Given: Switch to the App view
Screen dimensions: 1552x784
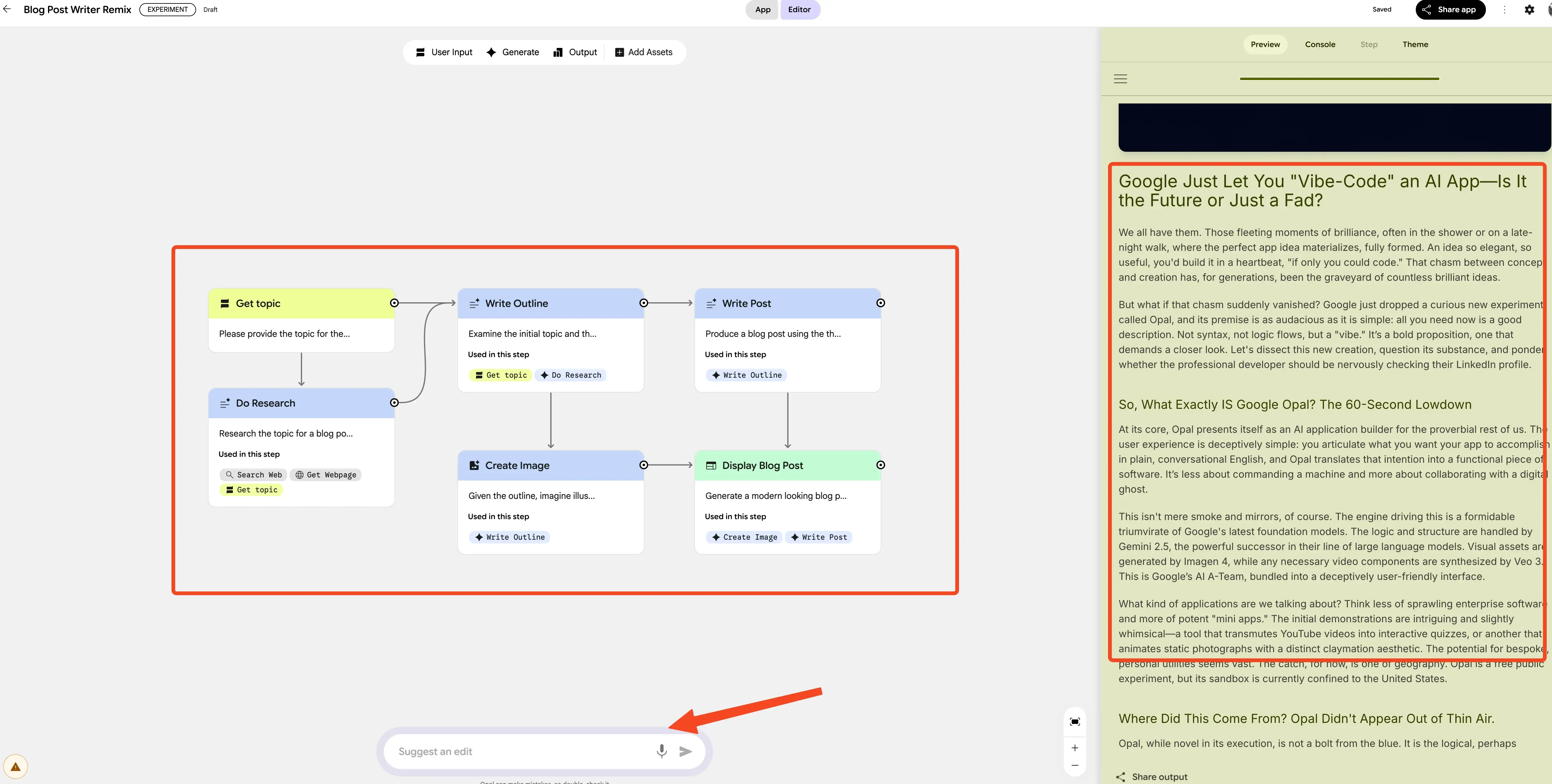Looking at the screenshot, I should [x=762, y=10].
